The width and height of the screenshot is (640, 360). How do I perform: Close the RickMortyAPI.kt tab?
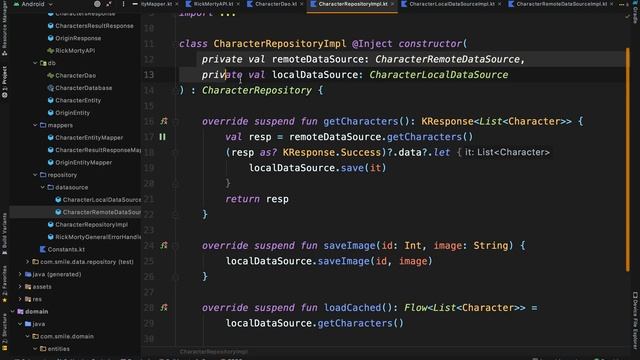[x=238, y=4]
